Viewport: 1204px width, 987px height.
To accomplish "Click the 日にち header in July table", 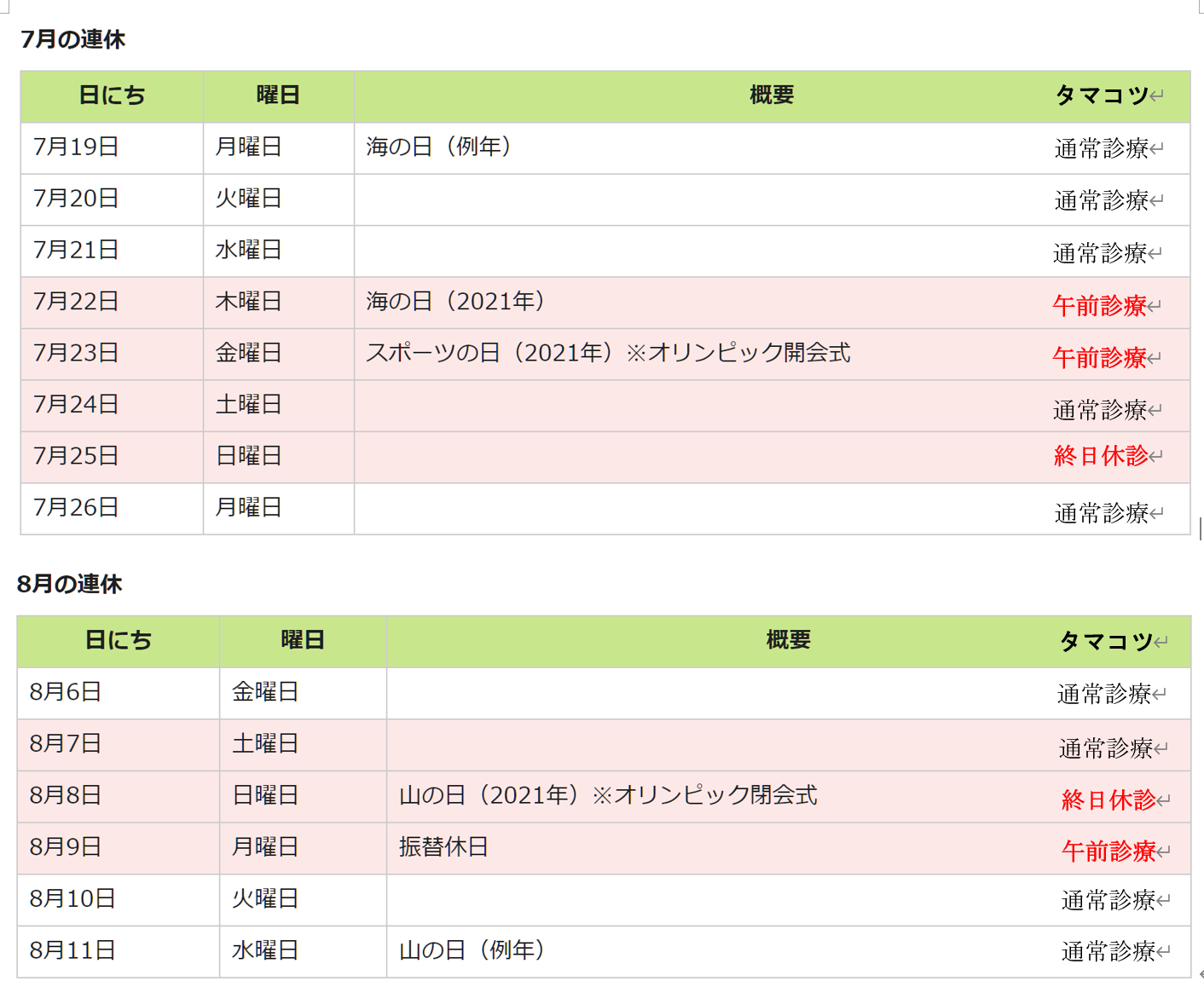I will point(112,95).
